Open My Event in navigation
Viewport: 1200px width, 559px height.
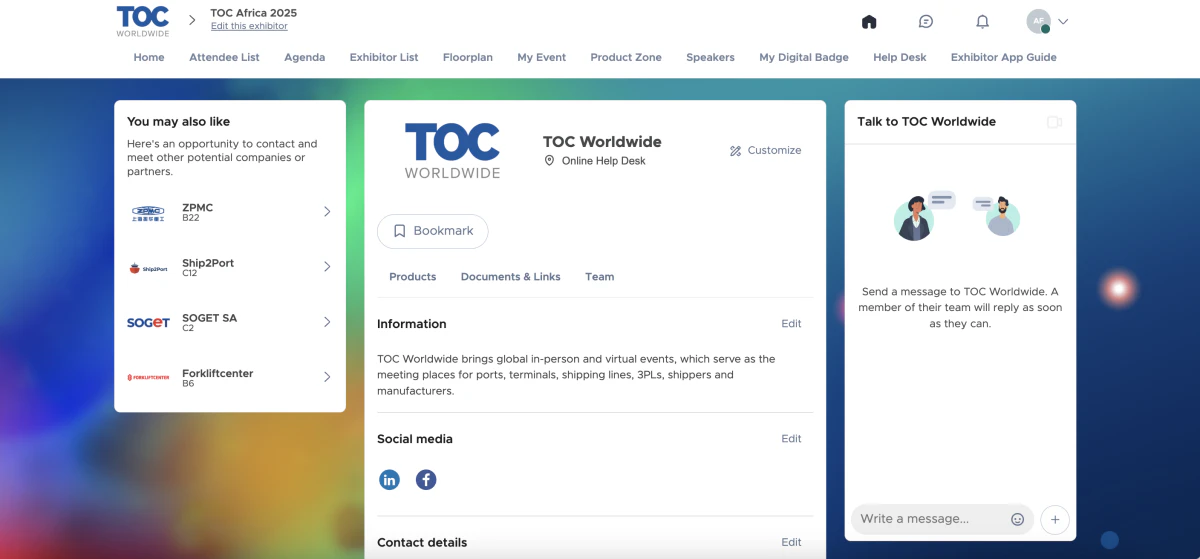coord(541,58)
